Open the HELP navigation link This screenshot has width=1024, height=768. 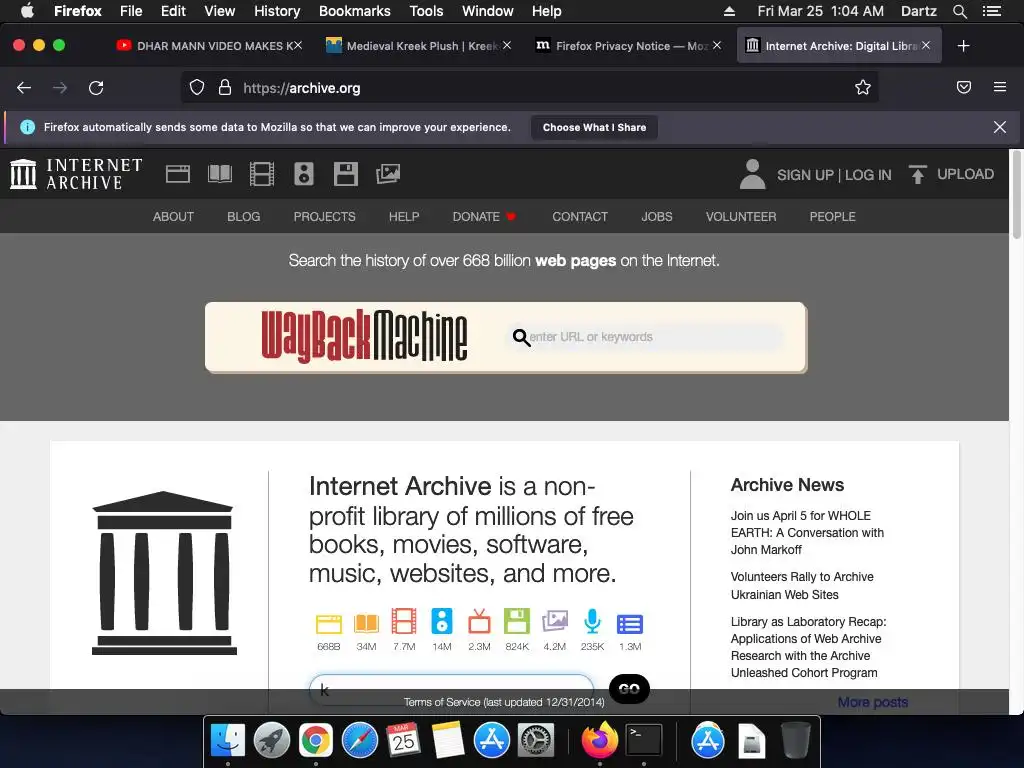[404, 217]
